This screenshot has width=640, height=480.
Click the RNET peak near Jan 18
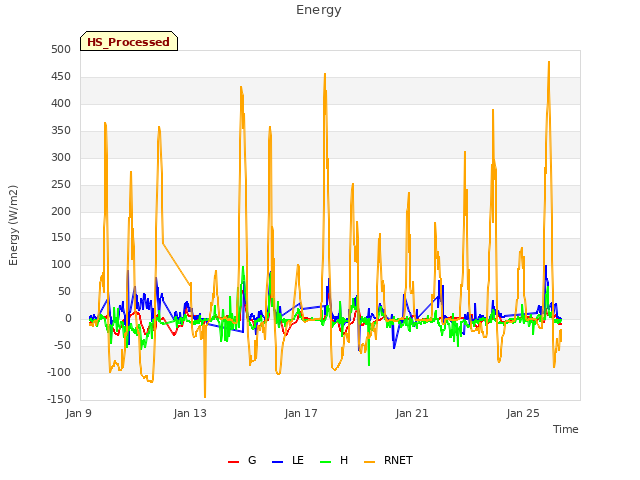click(x=325, y=74)
